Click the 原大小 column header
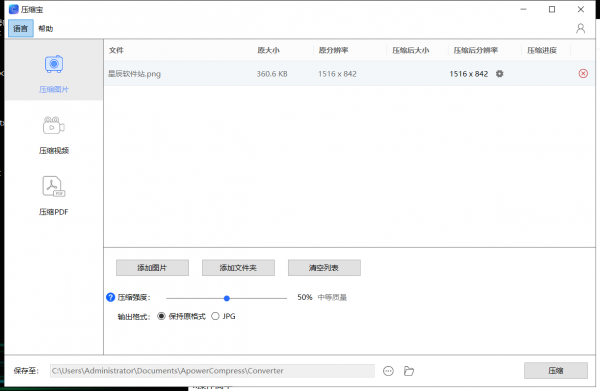 tap(268, 50)
